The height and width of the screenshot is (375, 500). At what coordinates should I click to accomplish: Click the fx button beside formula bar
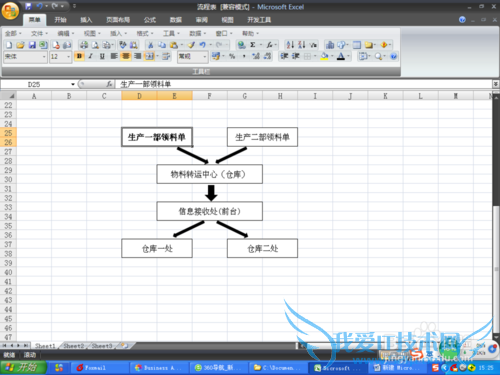109,84
